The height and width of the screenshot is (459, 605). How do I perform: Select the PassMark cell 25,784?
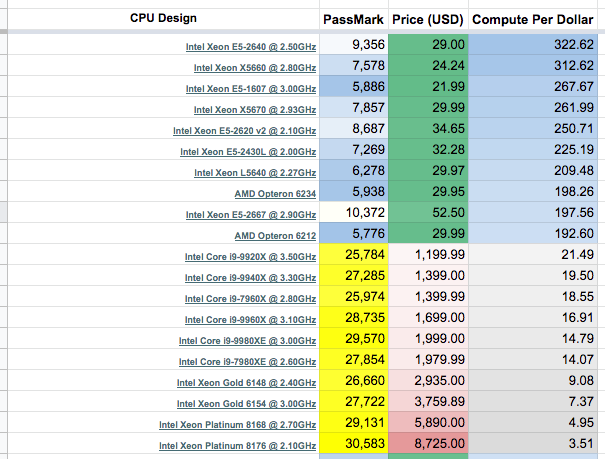click(x=354, y=255)
